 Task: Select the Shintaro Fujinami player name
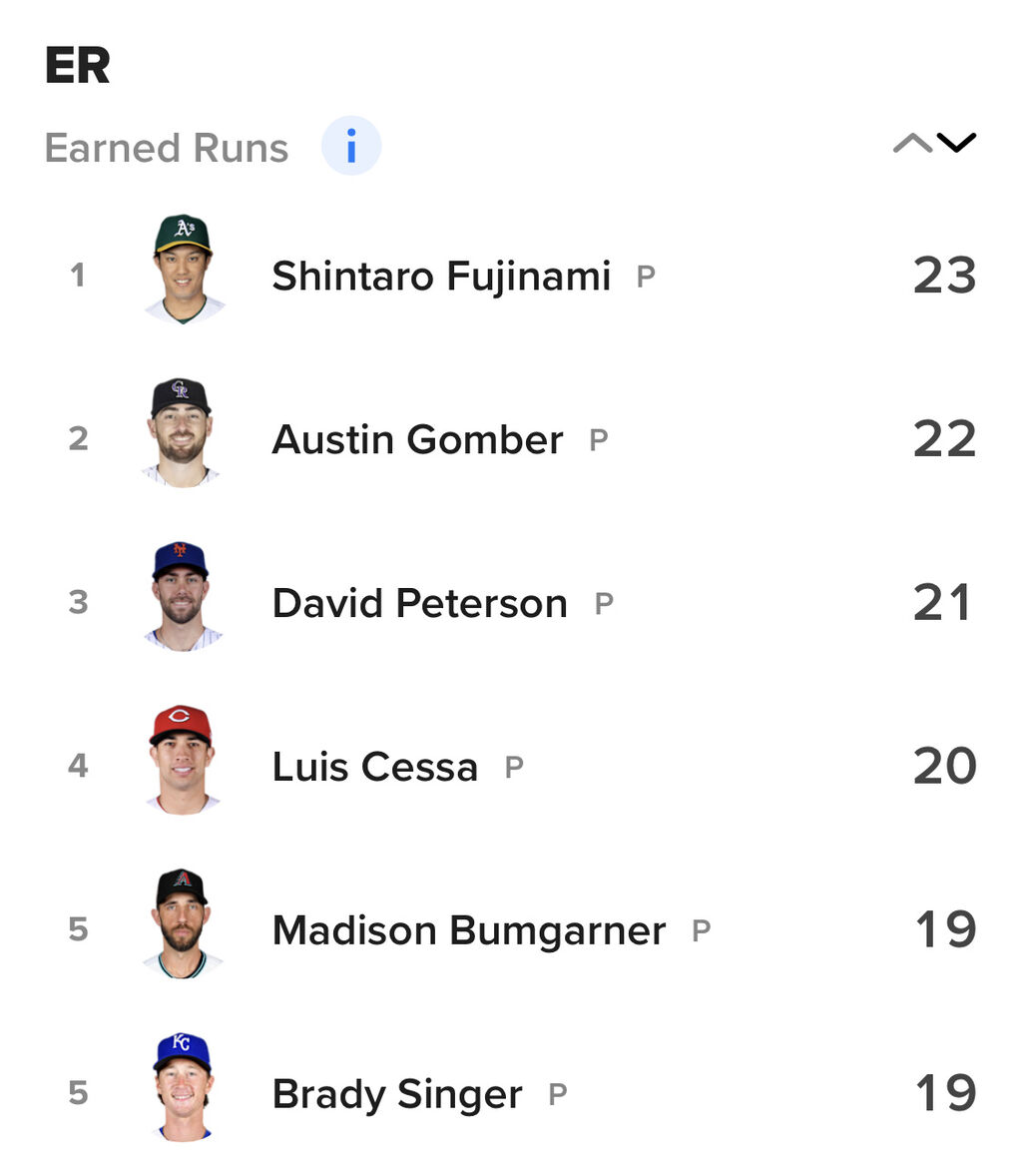point(441,276)
